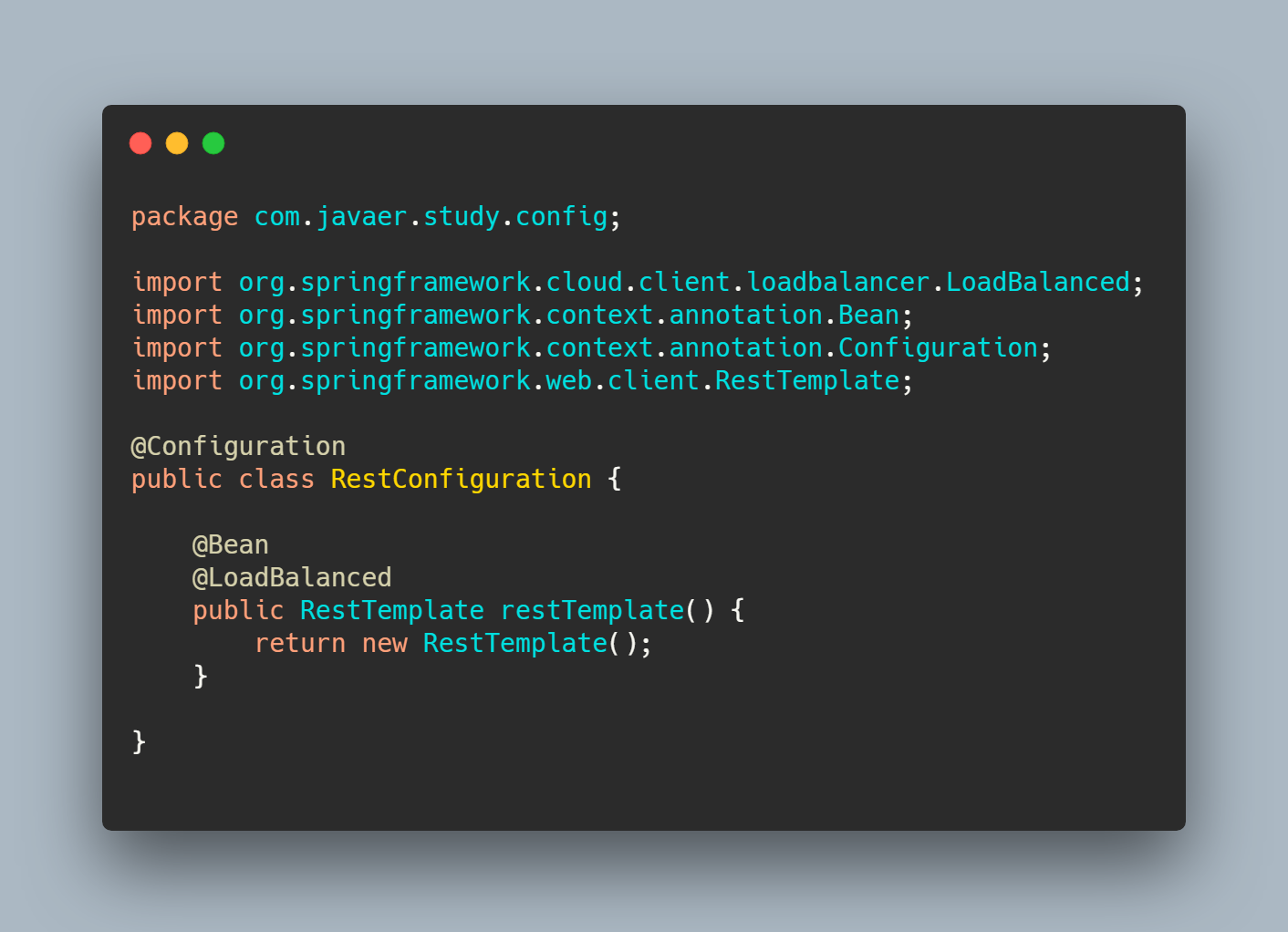The width and height of the screenshot is (1288, 932).
Task: Click the @Bean annotation
Action: [x=231, y=545]
